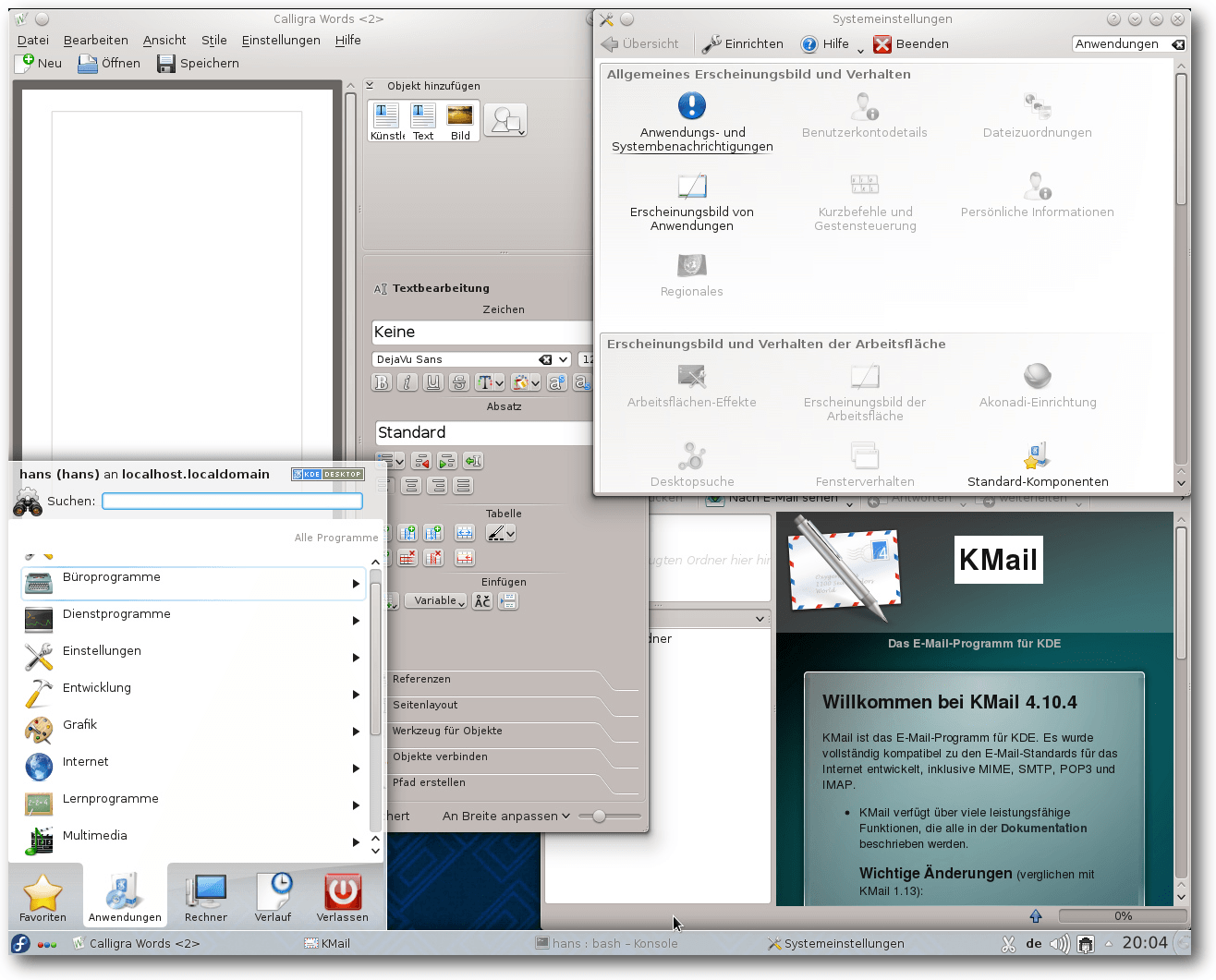Switch to Verlassen tab in launcher
The height and width of the screenshot is (980, 1216).
pos(343,897)
